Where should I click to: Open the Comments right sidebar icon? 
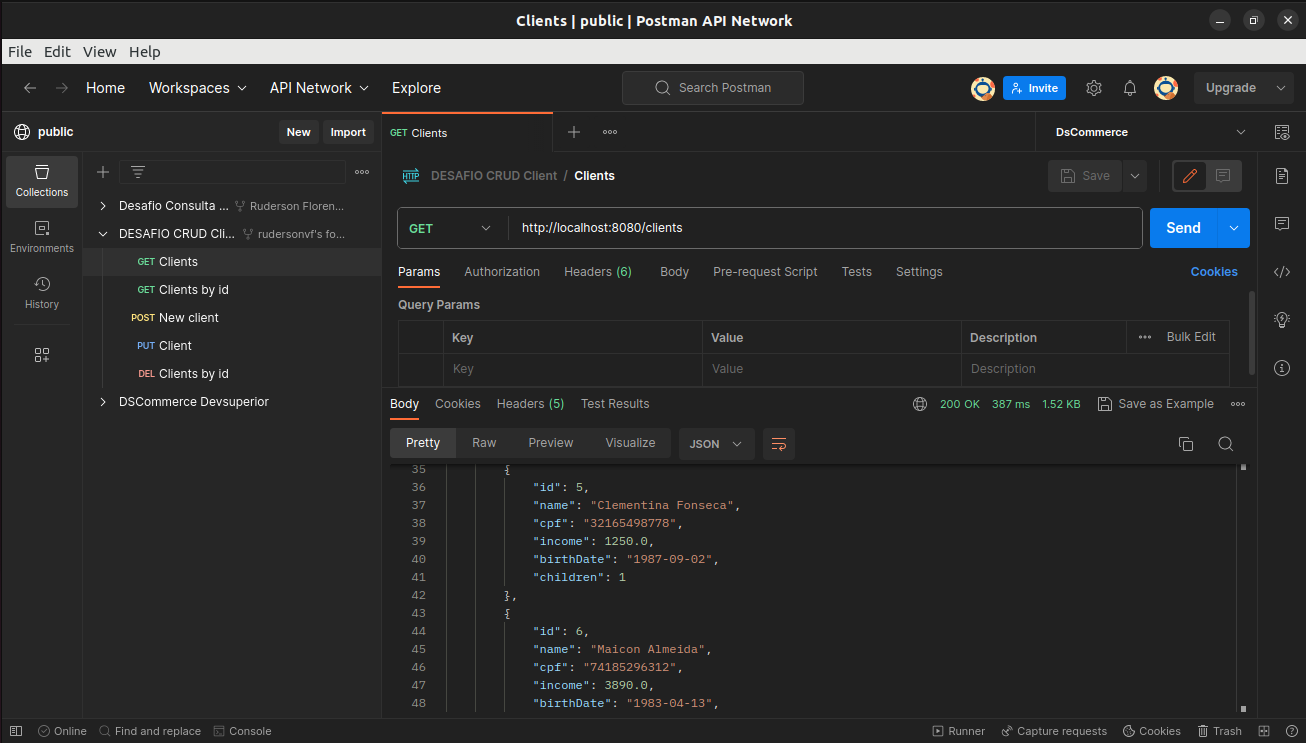(x=1282, y=224)
